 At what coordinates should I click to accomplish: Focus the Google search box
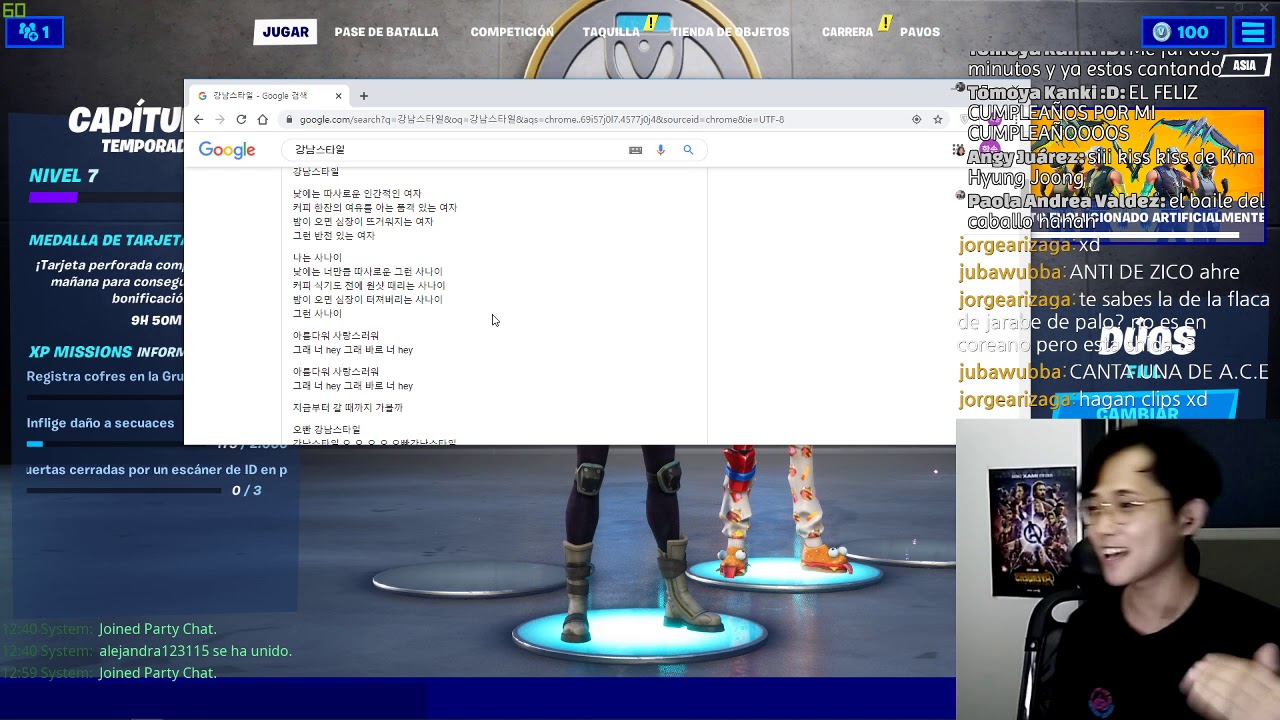point(455,149)
